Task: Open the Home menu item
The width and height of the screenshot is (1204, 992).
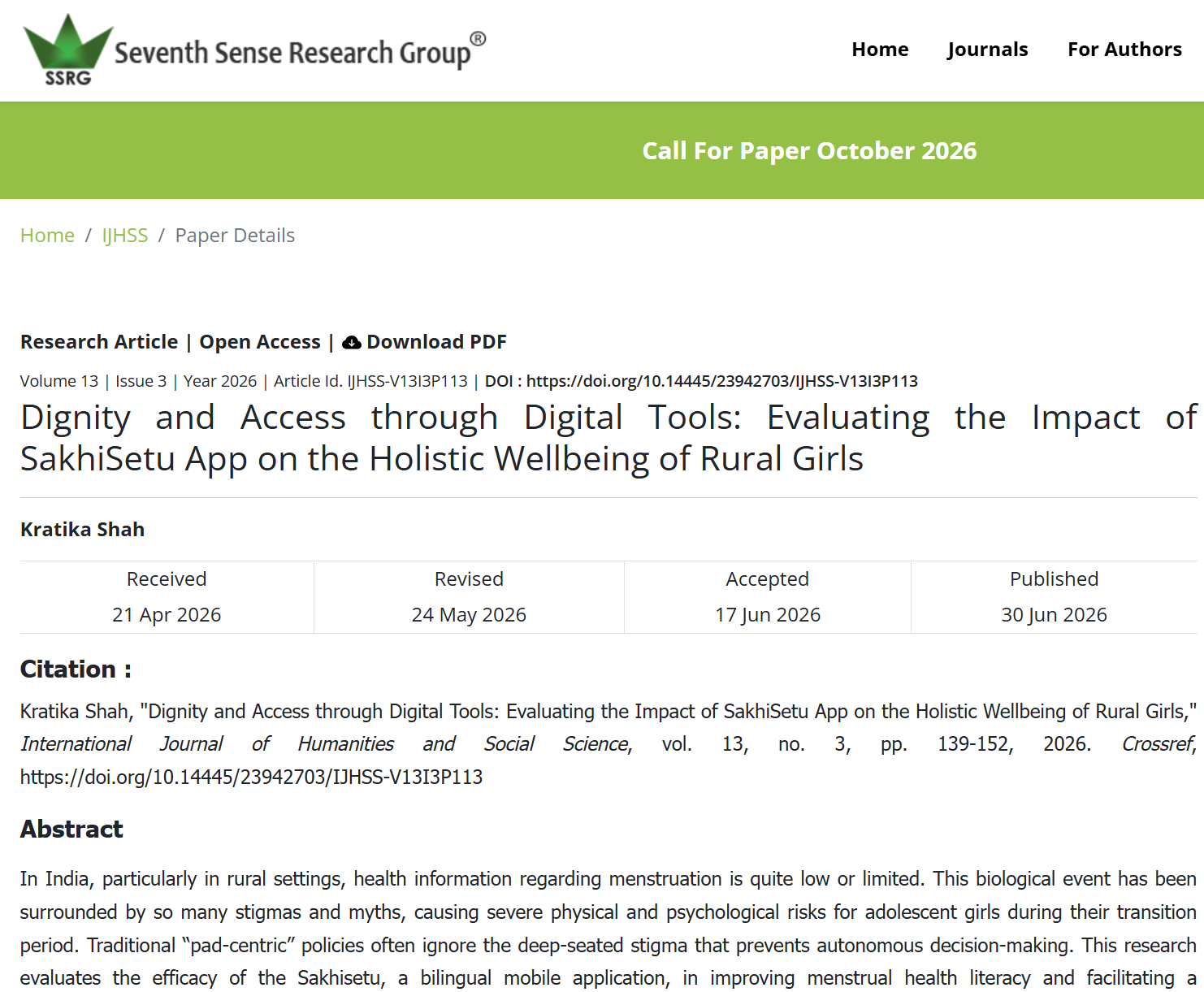Action: 880,50
